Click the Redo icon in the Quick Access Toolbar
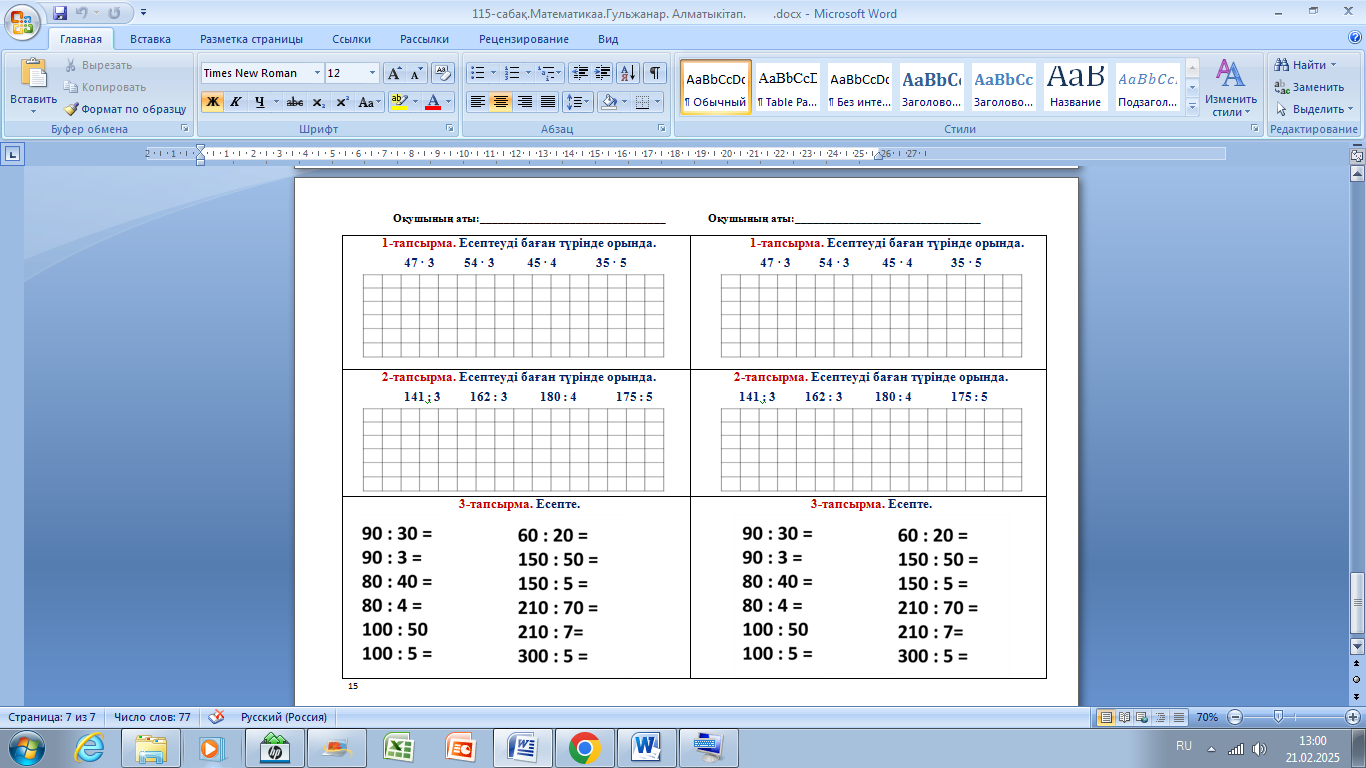 click(x=113, y=14)
